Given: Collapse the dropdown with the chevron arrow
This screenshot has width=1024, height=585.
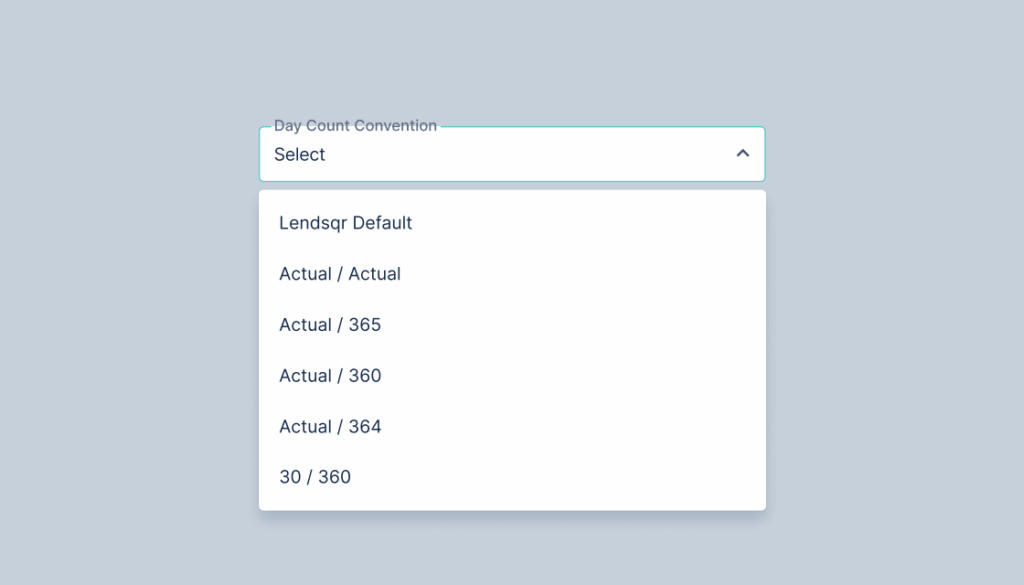Looking at the screenshot, I should point(742,154).
